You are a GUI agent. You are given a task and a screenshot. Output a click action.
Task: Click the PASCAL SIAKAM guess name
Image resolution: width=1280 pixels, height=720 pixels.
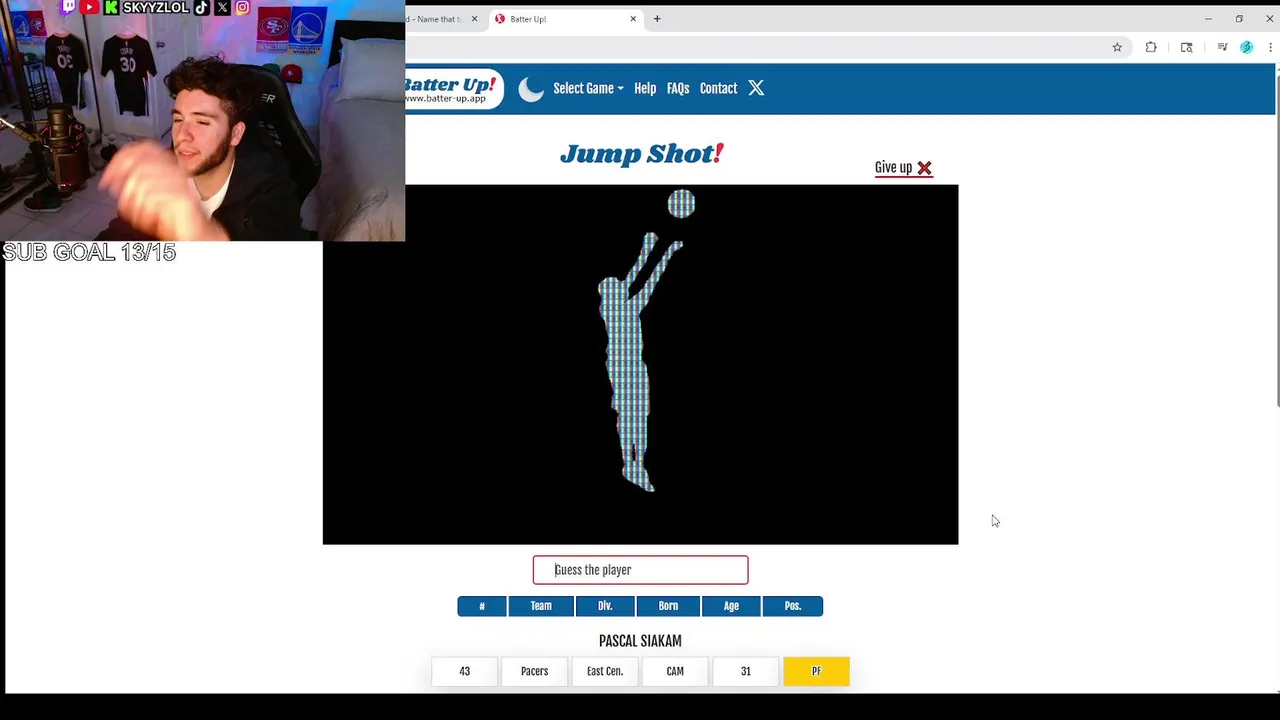640,641
